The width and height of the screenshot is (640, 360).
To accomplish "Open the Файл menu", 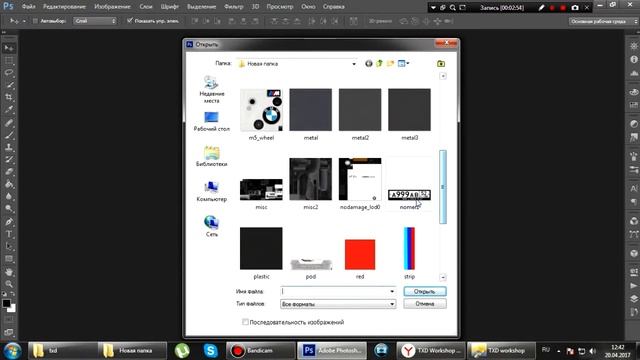I will (x=28, y=7).
